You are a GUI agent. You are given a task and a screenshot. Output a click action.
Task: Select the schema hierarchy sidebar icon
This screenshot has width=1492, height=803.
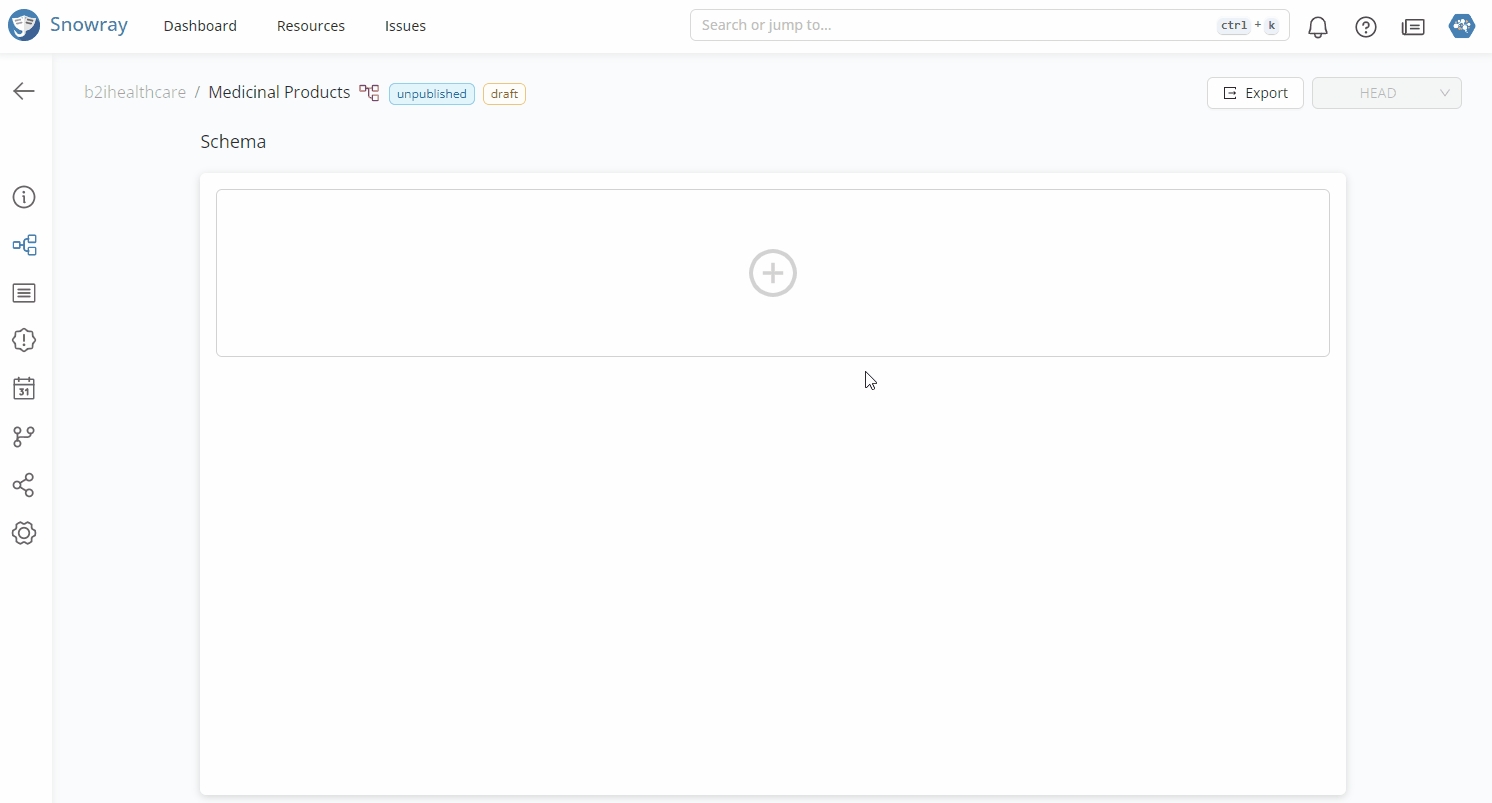click(x=24, y=245)
